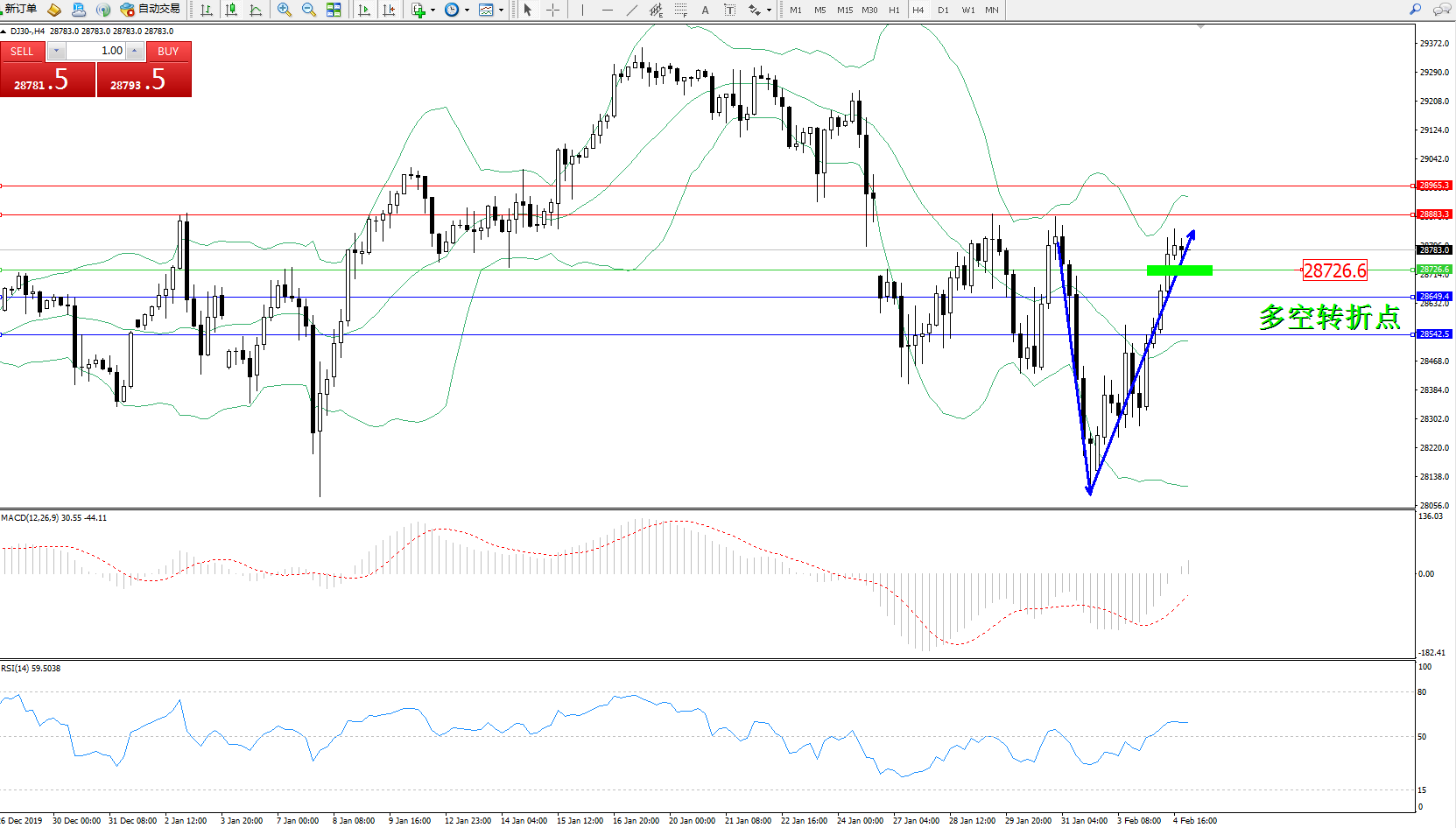Open the periodicity clock dropdown arrow
1456x828 pixels.
pos(467,11)
